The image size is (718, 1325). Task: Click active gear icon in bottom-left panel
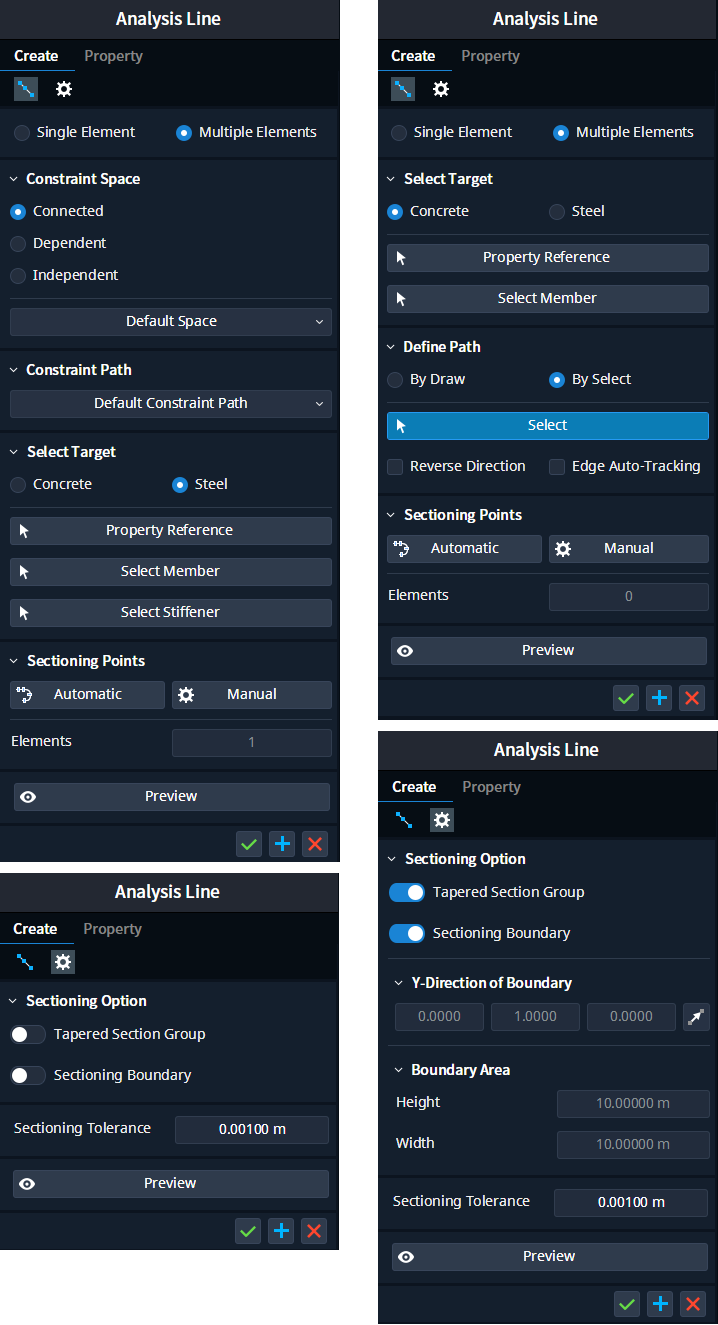pyautogui.click(x=63, y=962)
